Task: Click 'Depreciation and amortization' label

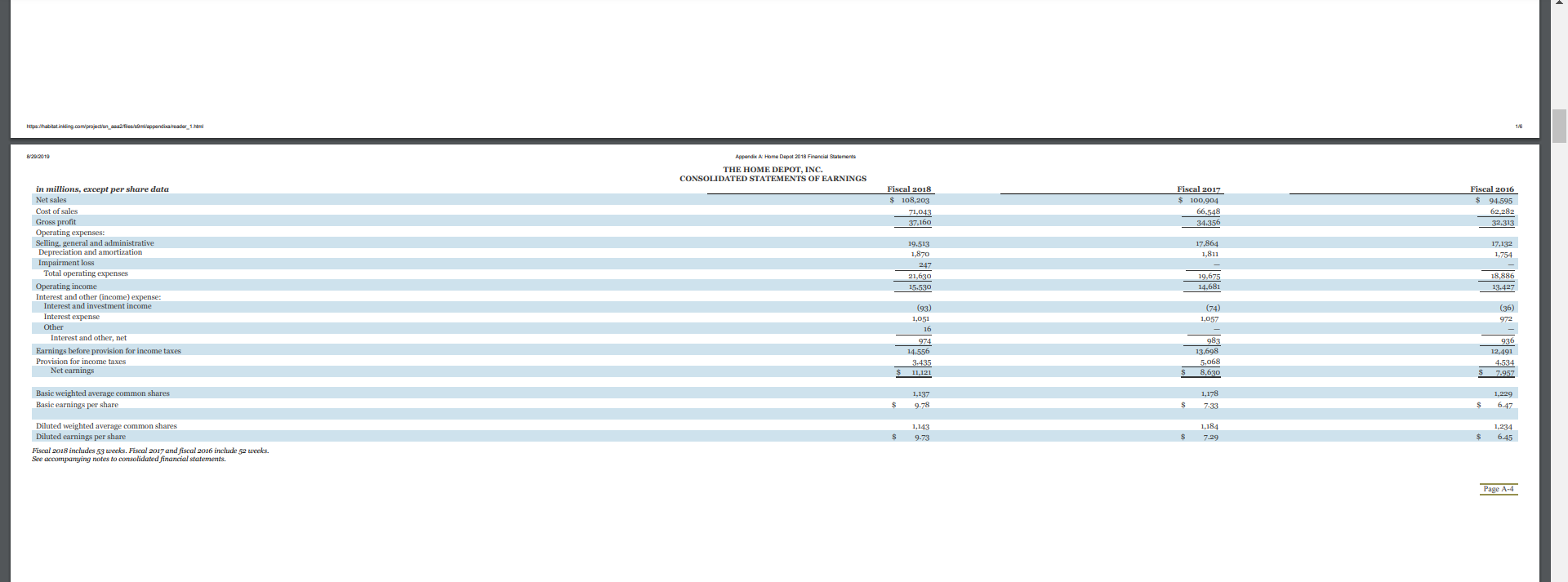Action: 90,252
